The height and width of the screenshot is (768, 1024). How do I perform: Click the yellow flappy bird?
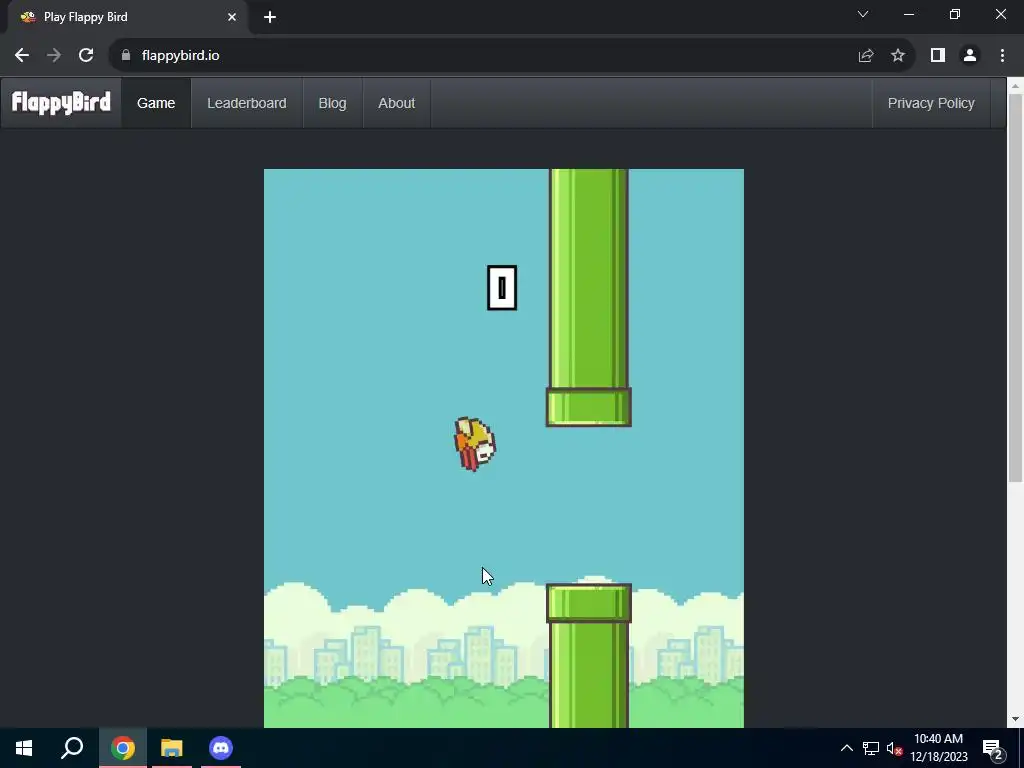[475, 443]
